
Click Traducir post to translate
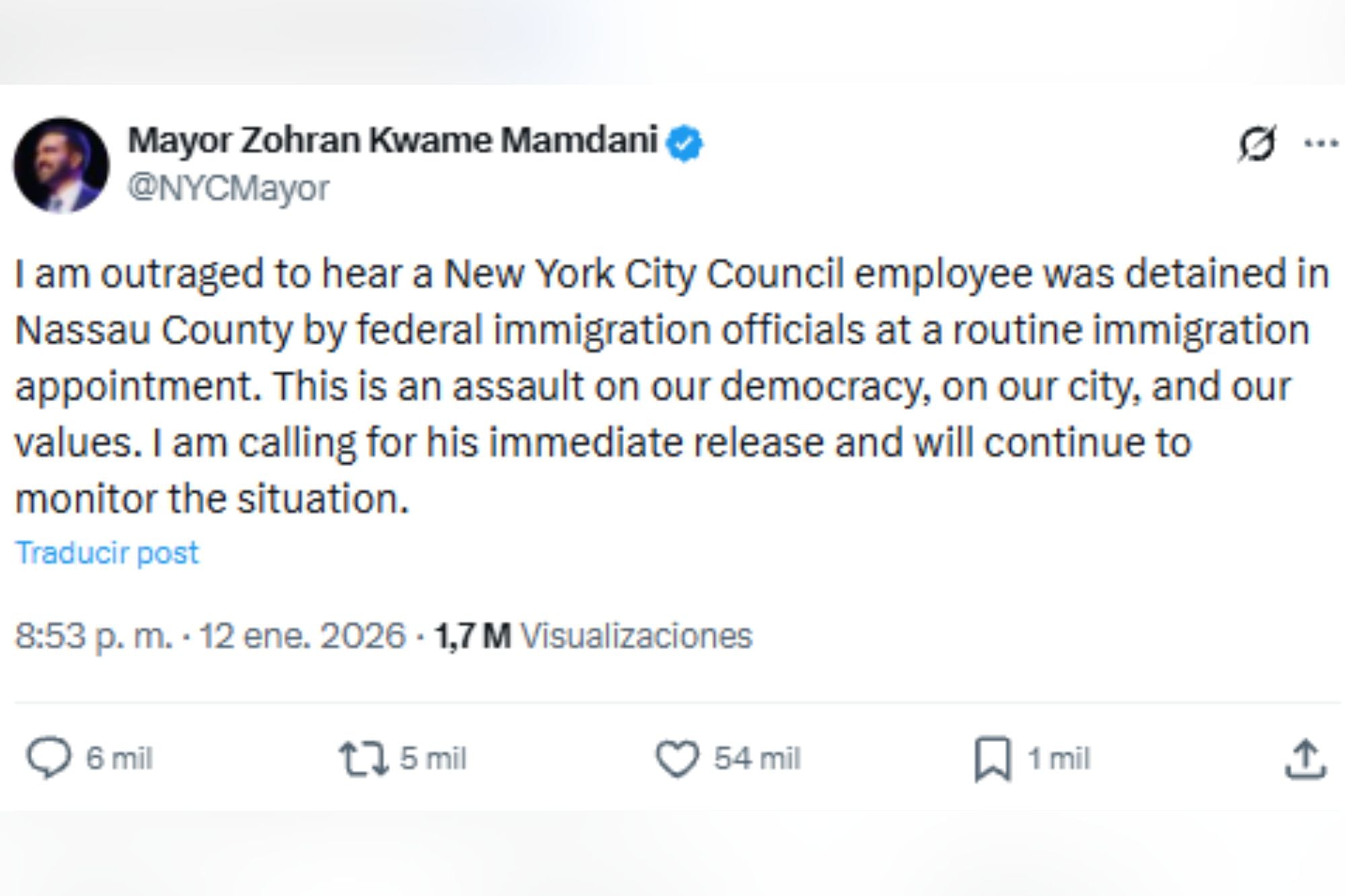pos(107,551)
